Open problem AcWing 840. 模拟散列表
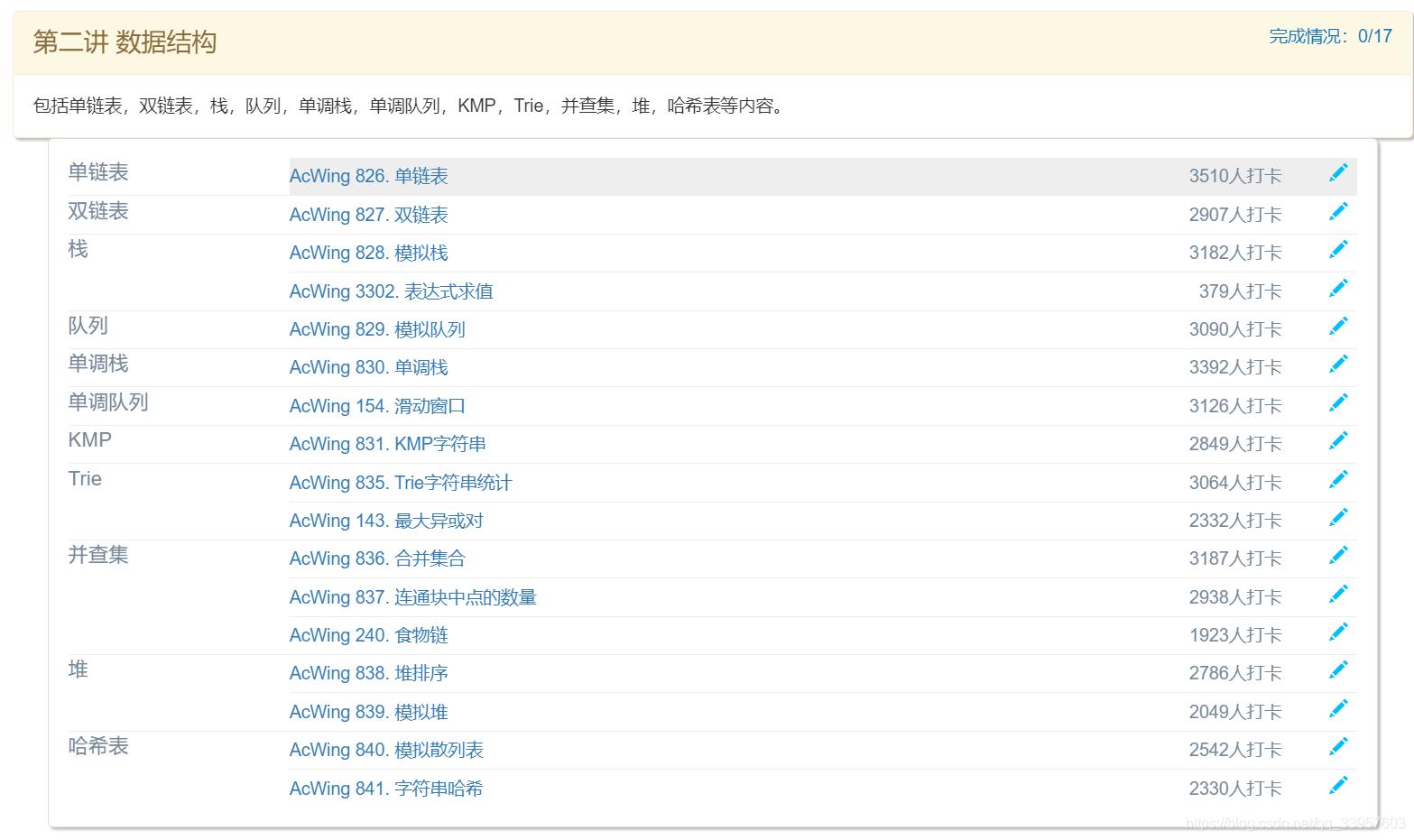 pos(386,750)
